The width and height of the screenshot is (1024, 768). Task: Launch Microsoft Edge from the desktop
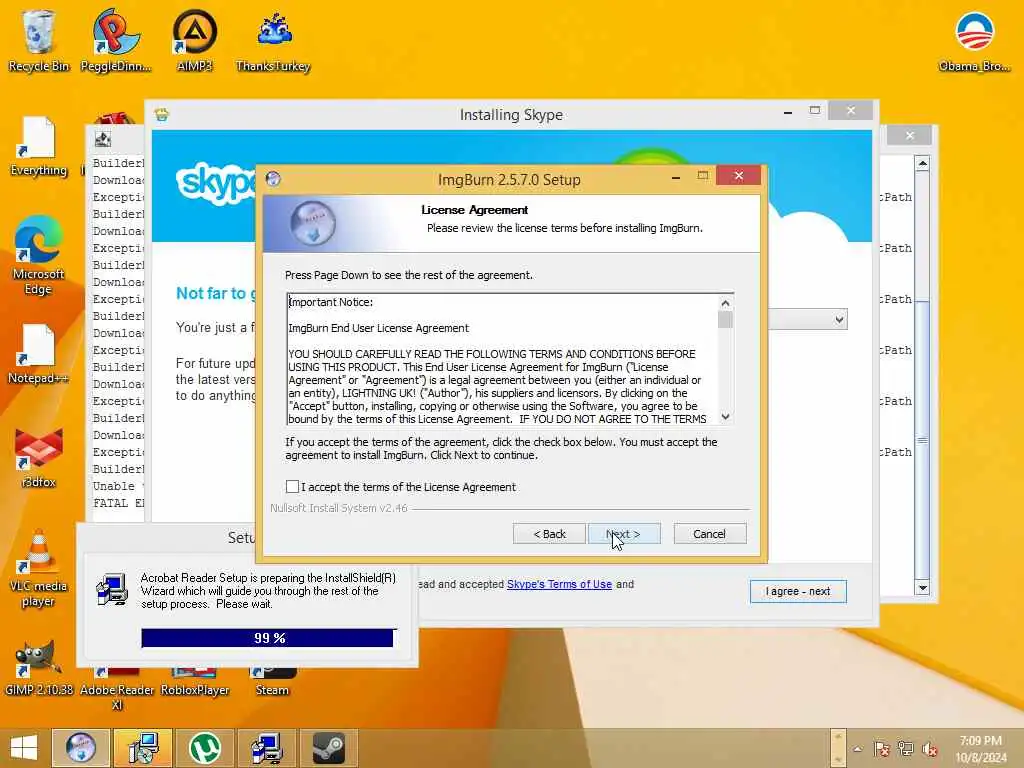click(38, 256)
